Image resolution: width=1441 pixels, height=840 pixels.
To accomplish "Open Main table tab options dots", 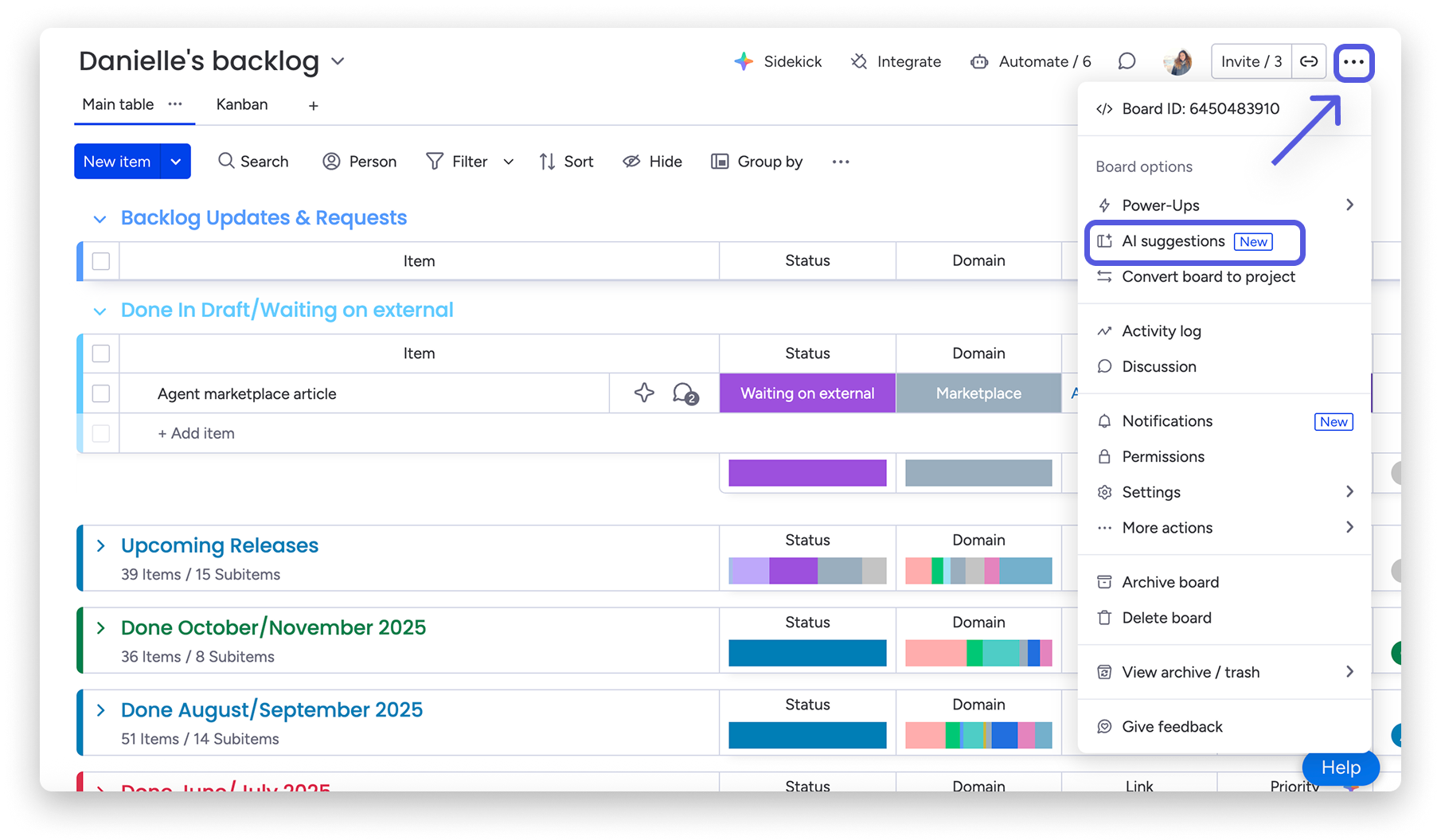I will (x=175, y=104).
